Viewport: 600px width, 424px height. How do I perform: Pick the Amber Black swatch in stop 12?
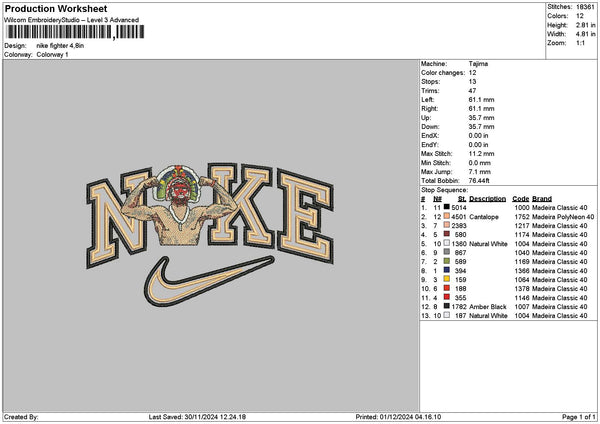pos(447,306)
